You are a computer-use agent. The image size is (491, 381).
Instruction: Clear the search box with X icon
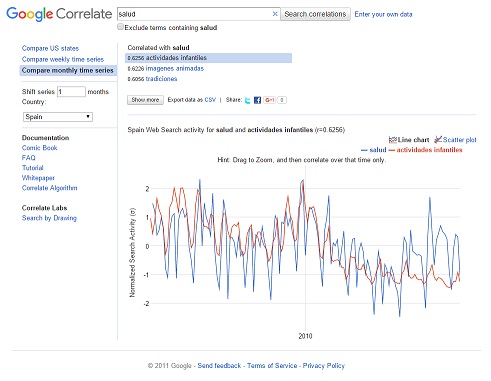[x=275, y=14]
